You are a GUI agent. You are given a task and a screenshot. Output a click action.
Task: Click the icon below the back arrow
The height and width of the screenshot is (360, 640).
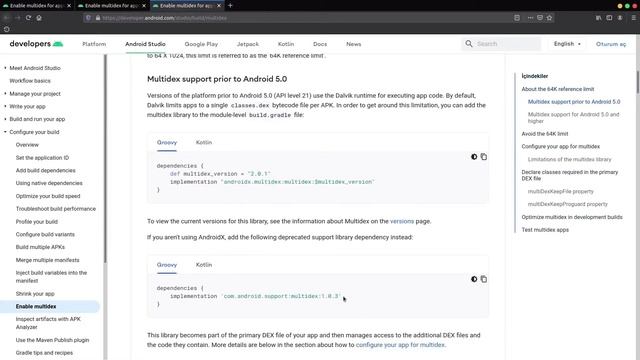click(x=6, y=29)
